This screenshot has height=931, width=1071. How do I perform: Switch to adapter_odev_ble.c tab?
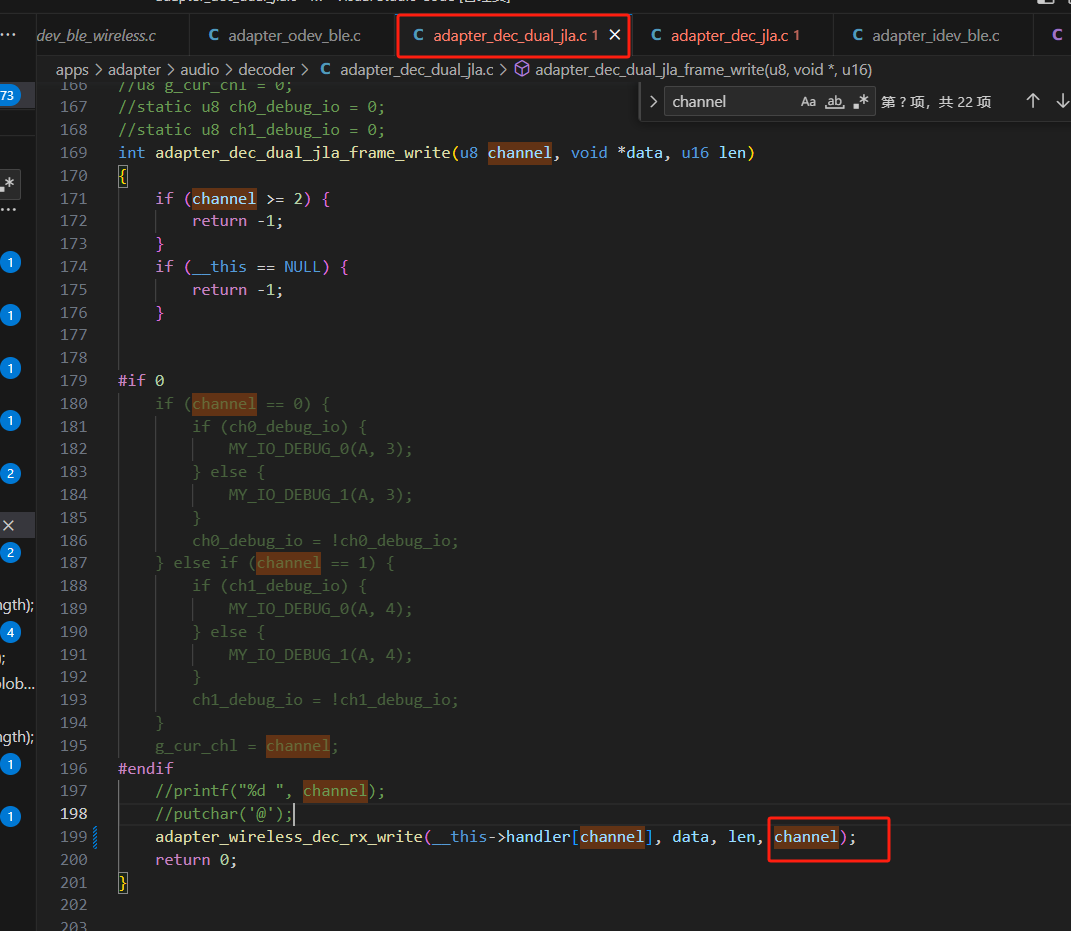pos(285,36)
